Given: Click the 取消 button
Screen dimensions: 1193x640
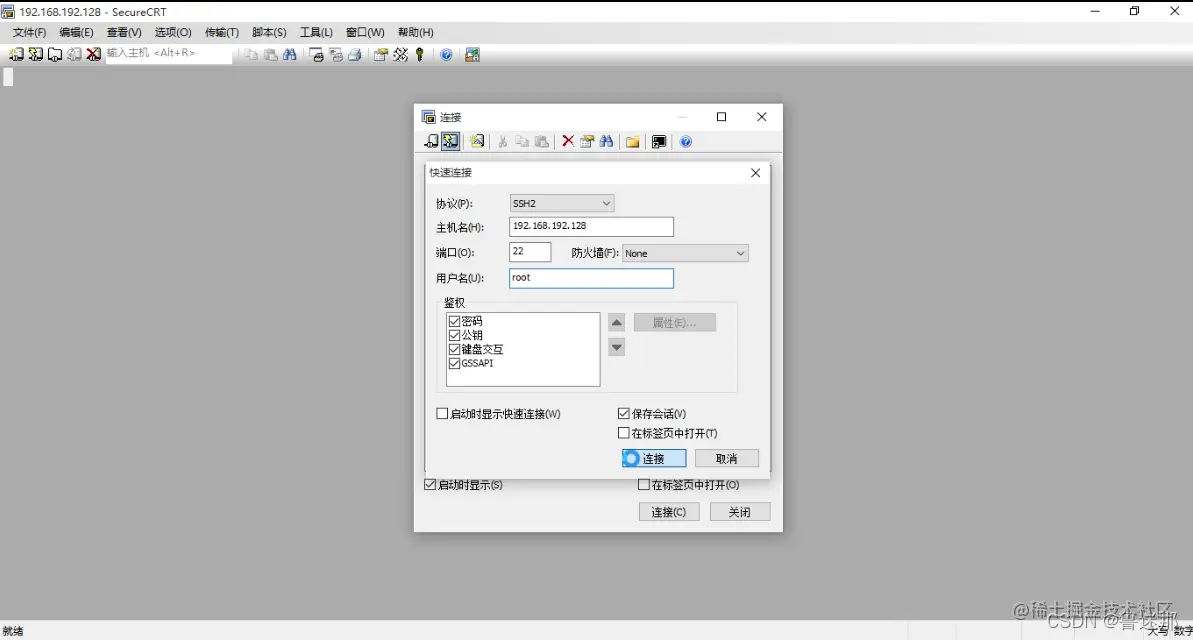Looking at the screenshot, I should [727, 458].
